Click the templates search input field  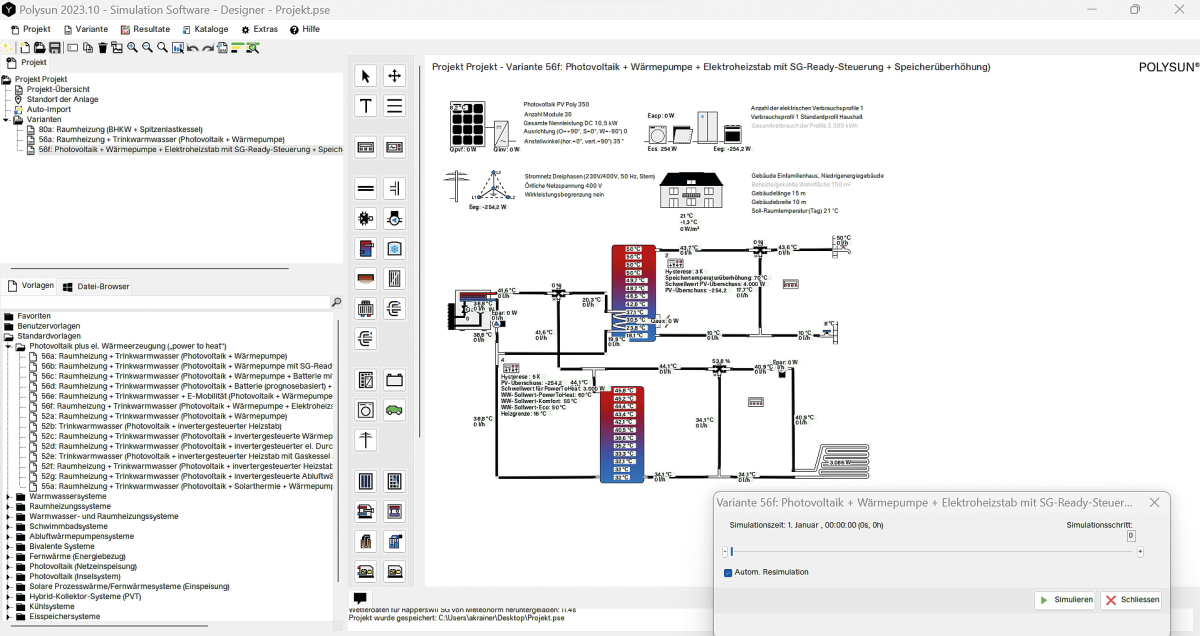tap(165, 302)
